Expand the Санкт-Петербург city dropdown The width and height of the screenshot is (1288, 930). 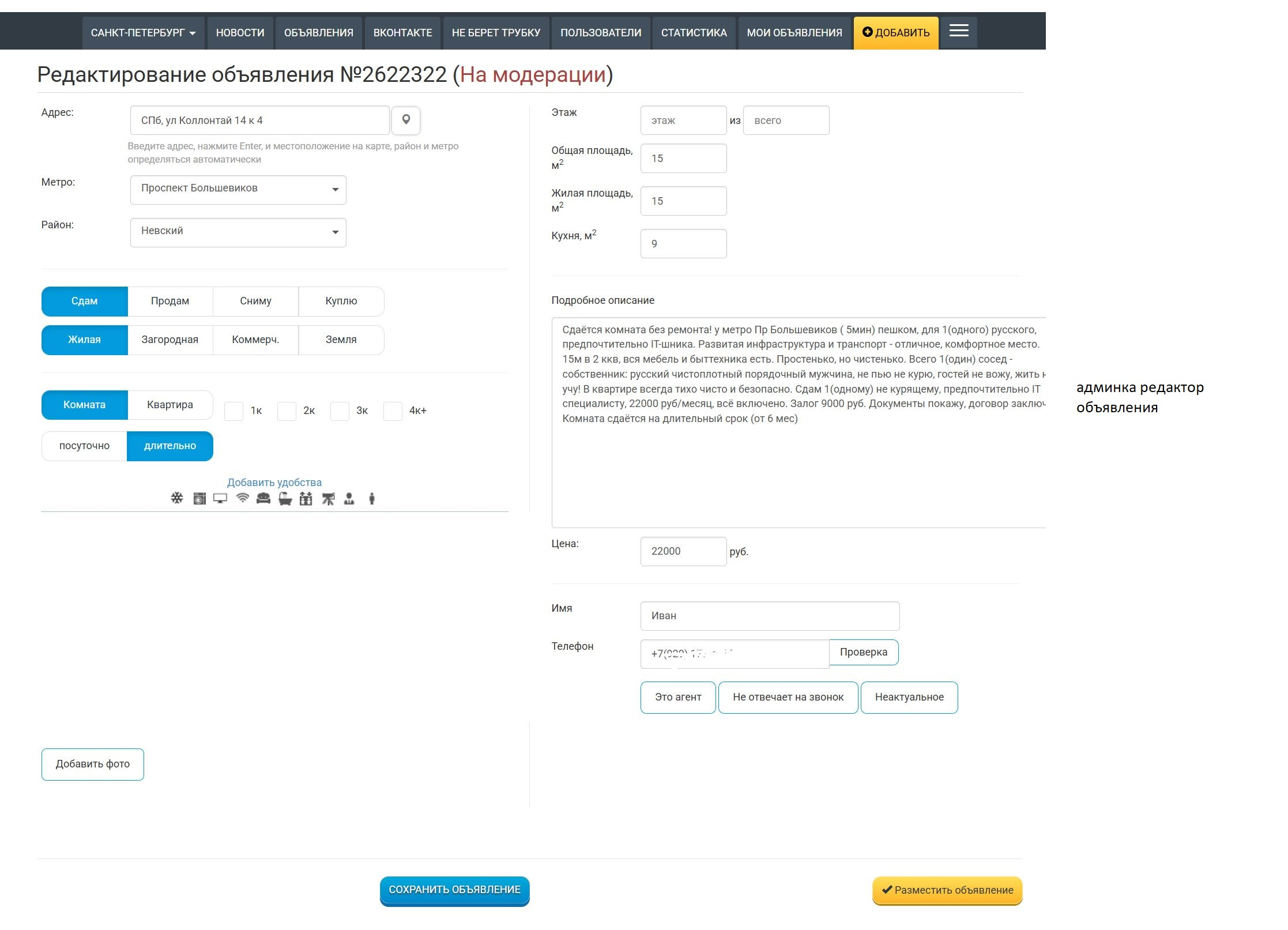pos(143,33)
